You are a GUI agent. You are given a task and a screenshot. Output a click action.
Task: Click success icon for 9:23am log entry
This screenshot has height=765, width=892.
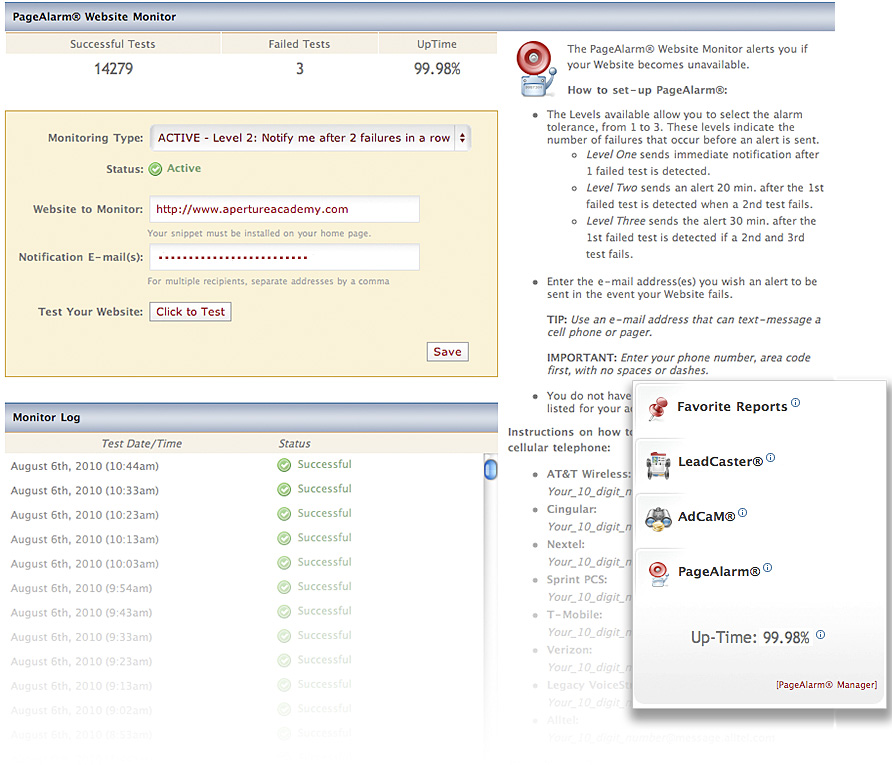coord(284,661)
